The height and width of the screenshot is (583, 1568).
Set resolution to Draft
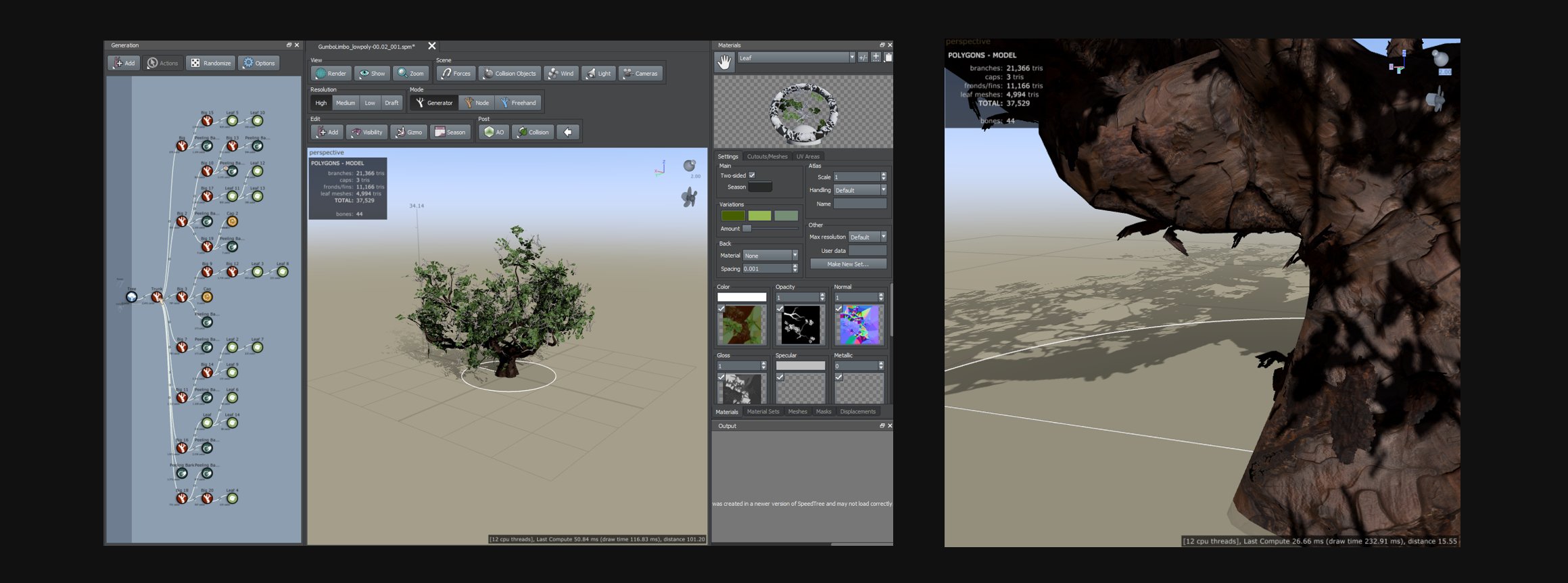click(391, 103)
